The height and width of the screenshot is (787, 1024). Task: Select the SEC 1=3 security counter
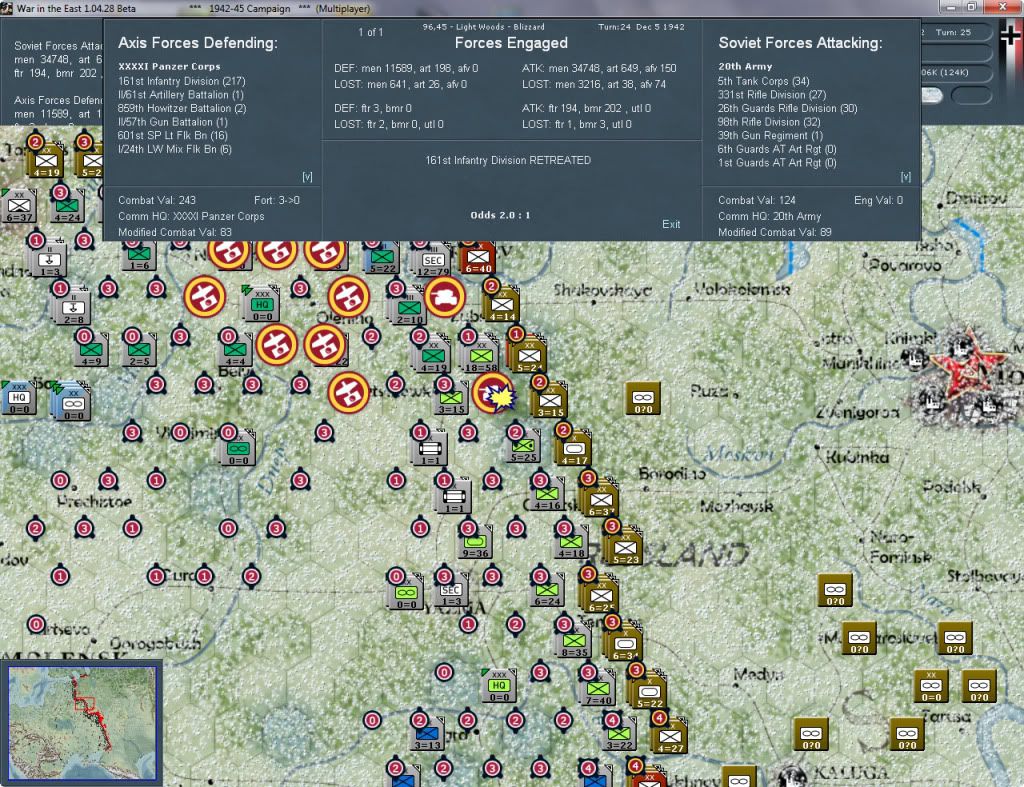451,592
